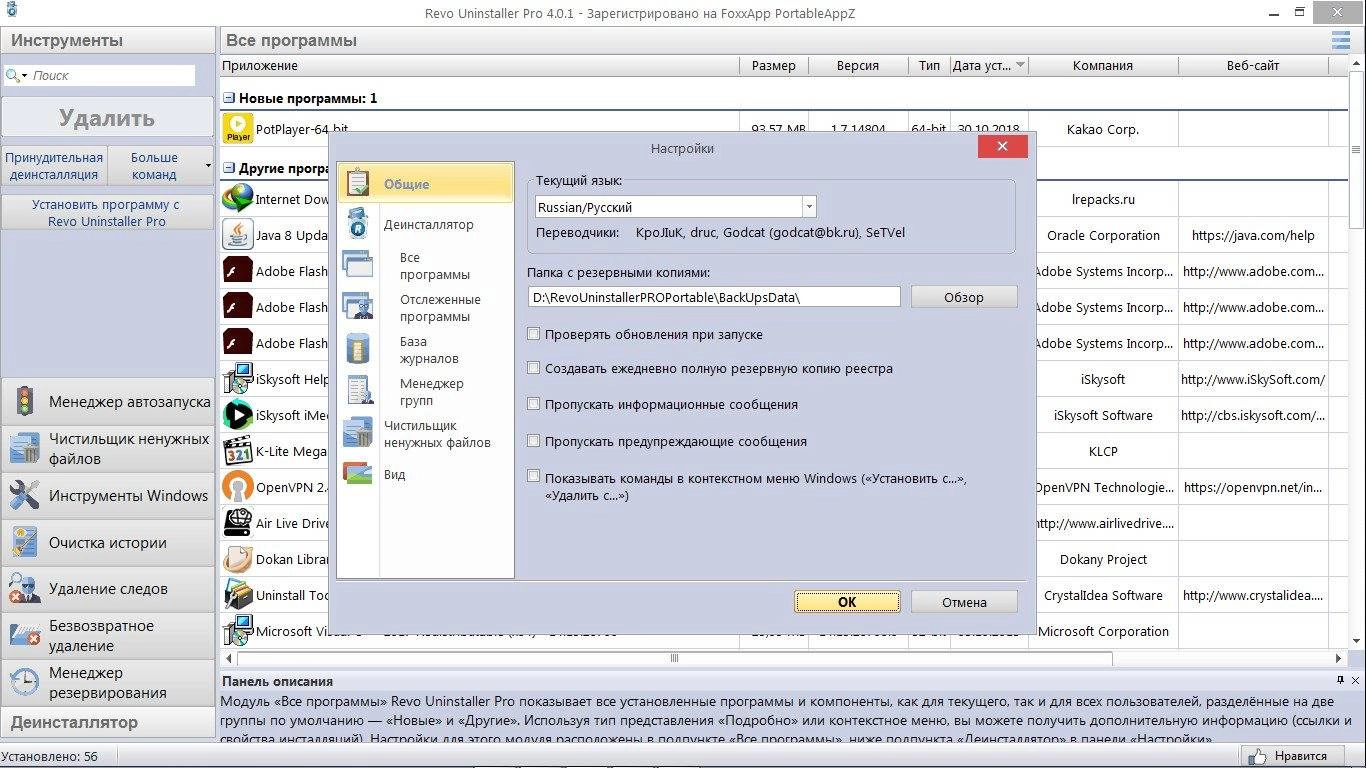Enable check for updates at startup
The height and width of the screenshot is (768, 1366).
pyautogui.click(x=534, y=334)
